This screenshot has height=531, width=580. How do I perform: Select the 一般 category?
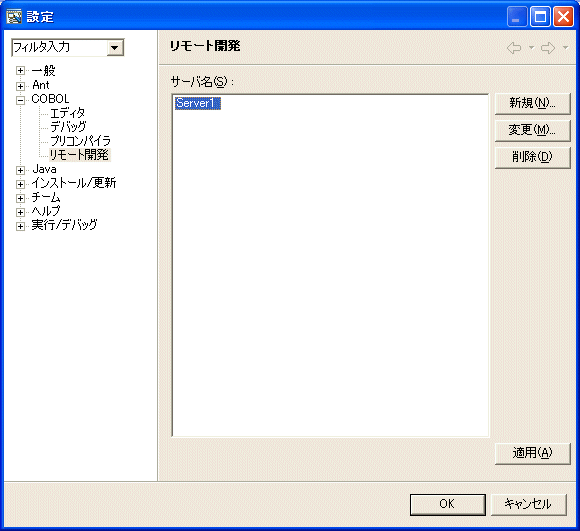(44, 70)
